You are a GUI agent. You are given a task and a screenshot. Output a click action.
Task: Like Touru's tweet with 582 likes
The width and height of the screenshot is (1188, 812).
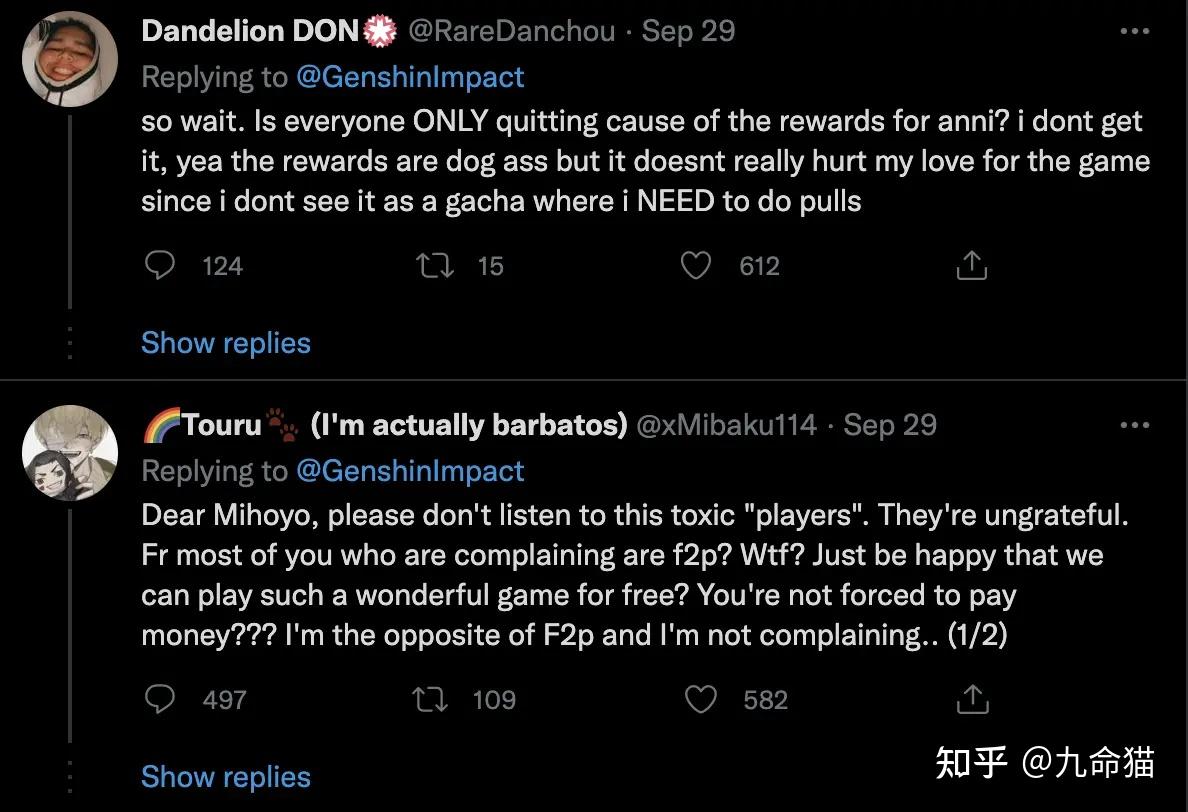[x=700, y=700]
